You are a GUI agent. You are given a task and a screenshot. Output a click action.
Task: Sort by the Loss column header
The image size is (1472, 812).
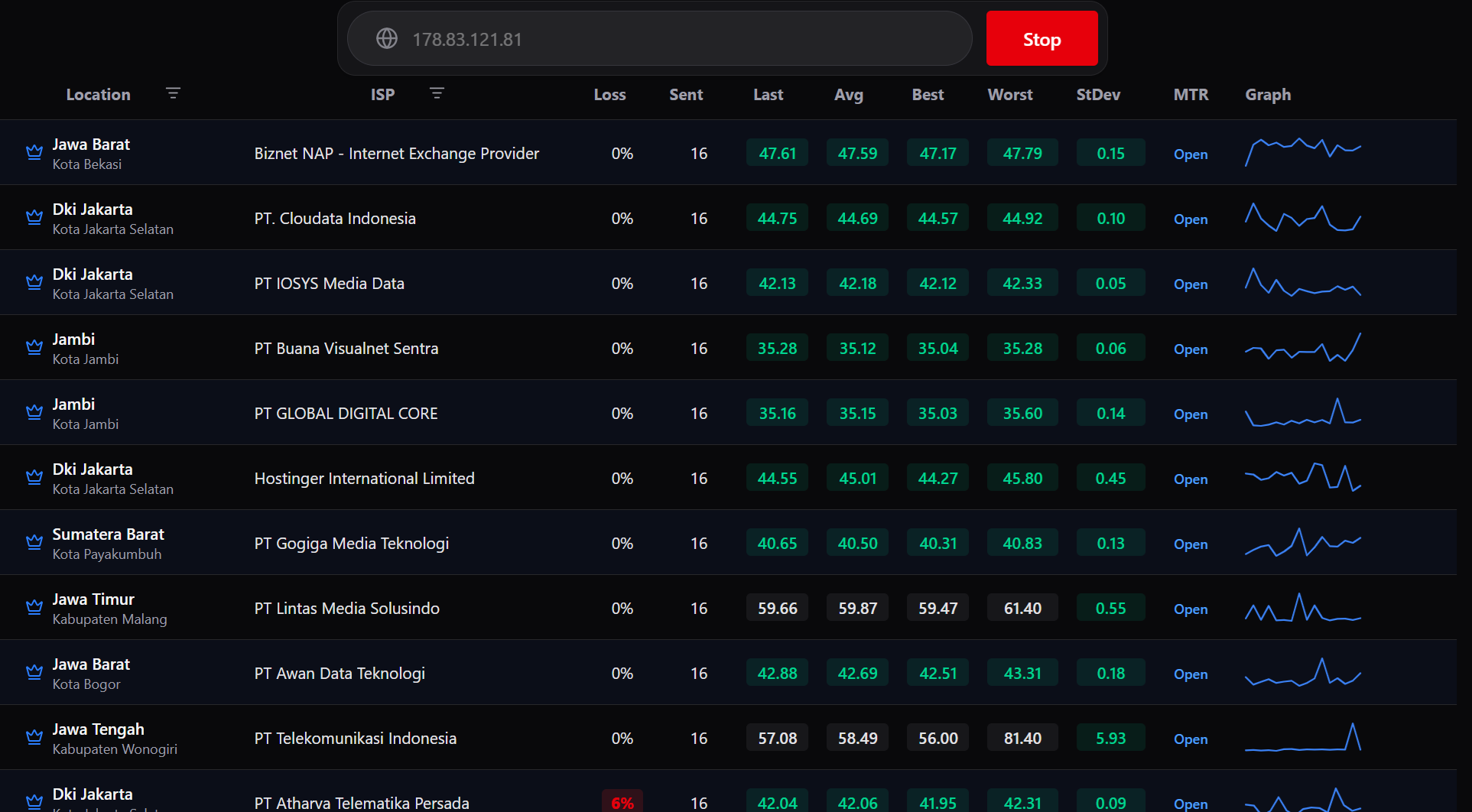coord(609,94)
